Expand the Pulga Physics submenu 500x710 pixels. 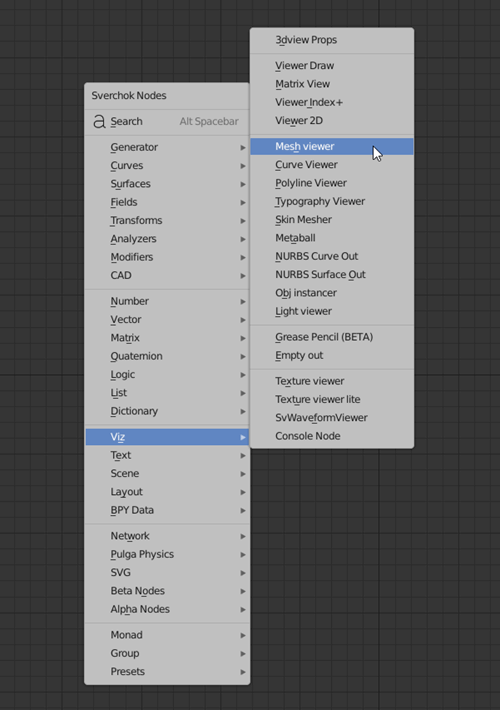pyautogui.click(x=167, y=554)
